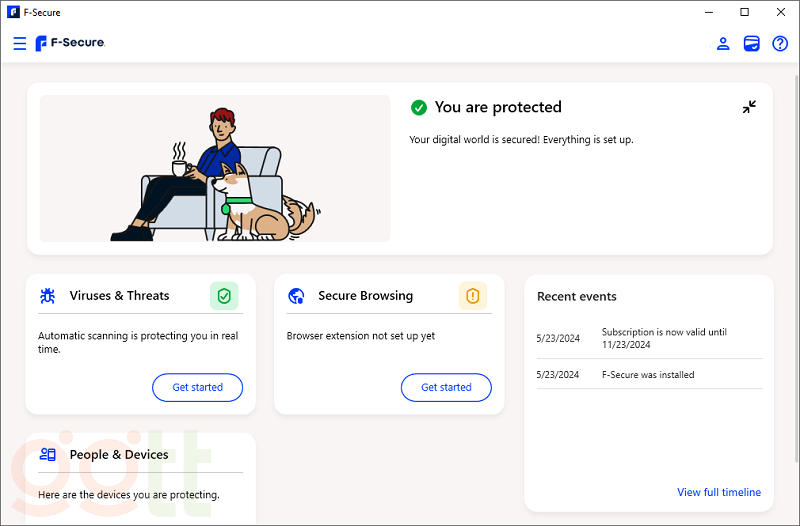Click the man with dog illustration
Viewport: 800px width, 526px height.
click(x=214, y=170)
